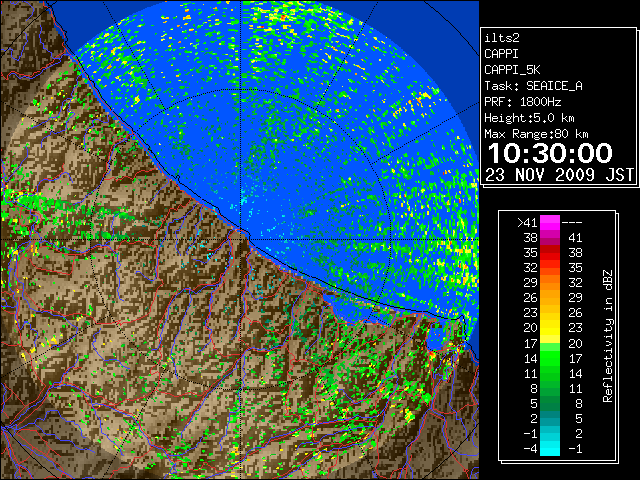Pick the bright green 14–17 dBZ legend band

(x=550, y=358)
